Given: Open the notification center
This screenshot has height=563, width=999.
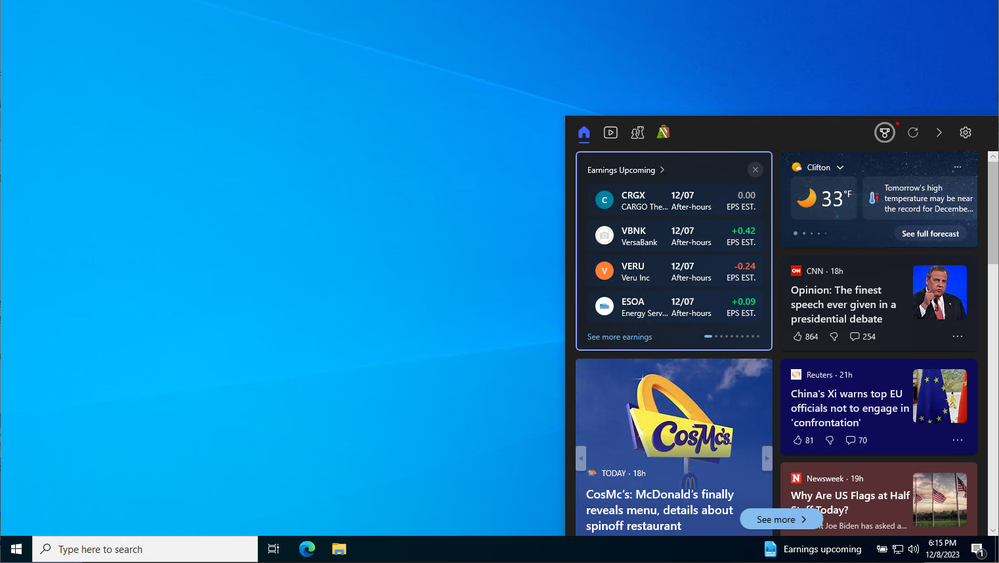Looking at the screenshot, I should tap(978, 549).
